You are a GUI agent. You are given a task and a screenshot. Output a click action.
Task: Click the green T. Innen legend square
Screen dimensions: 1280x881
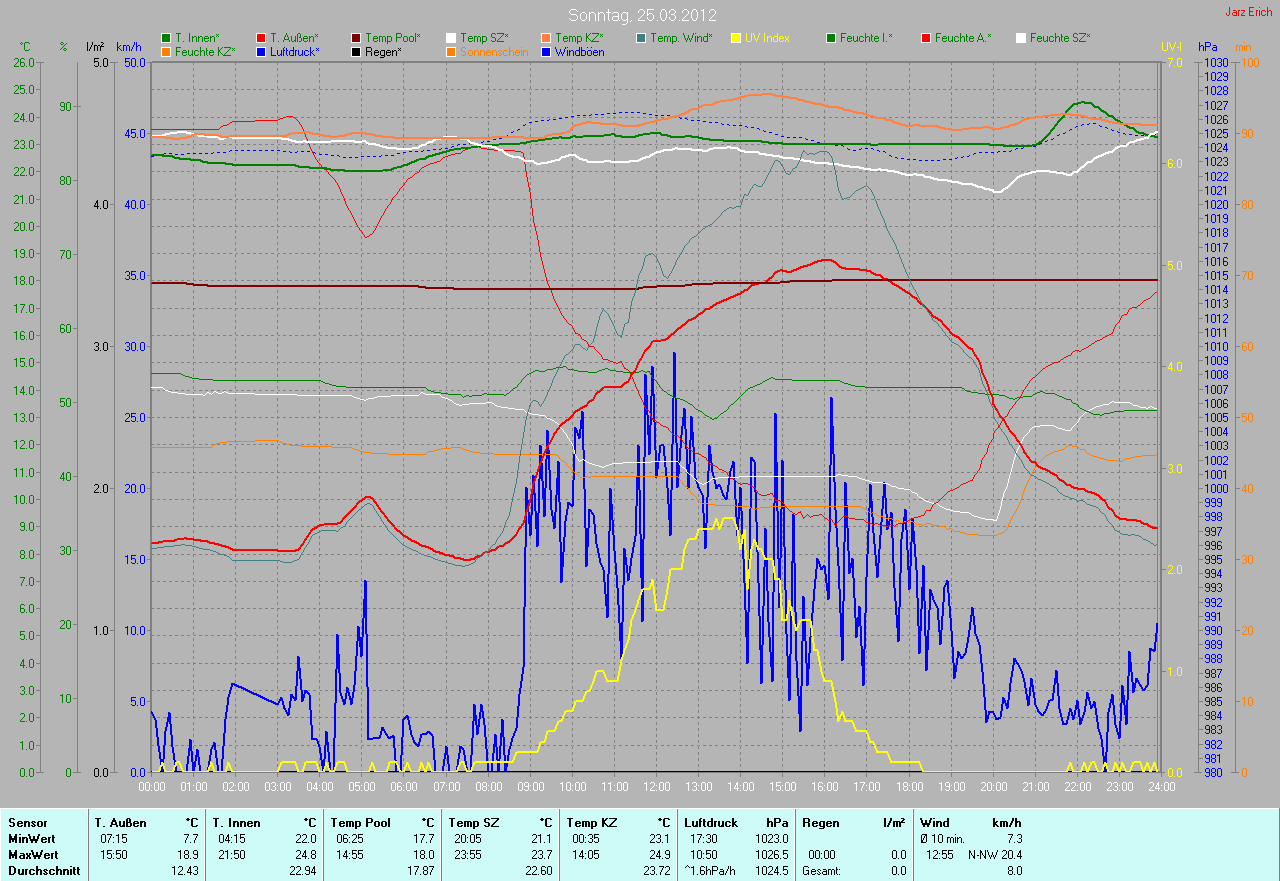(166, 38)
